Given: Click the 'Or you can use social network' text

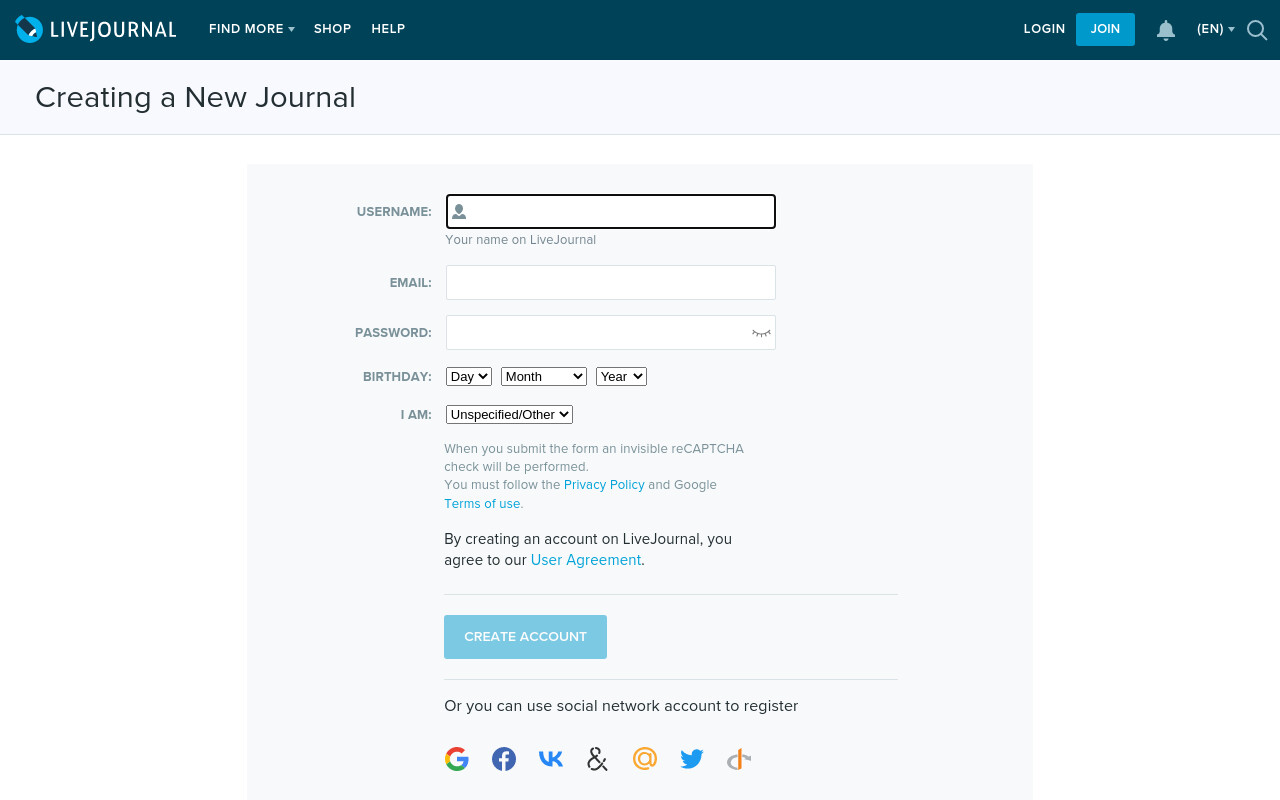Looking at the screenshot, I should (621, 706).
